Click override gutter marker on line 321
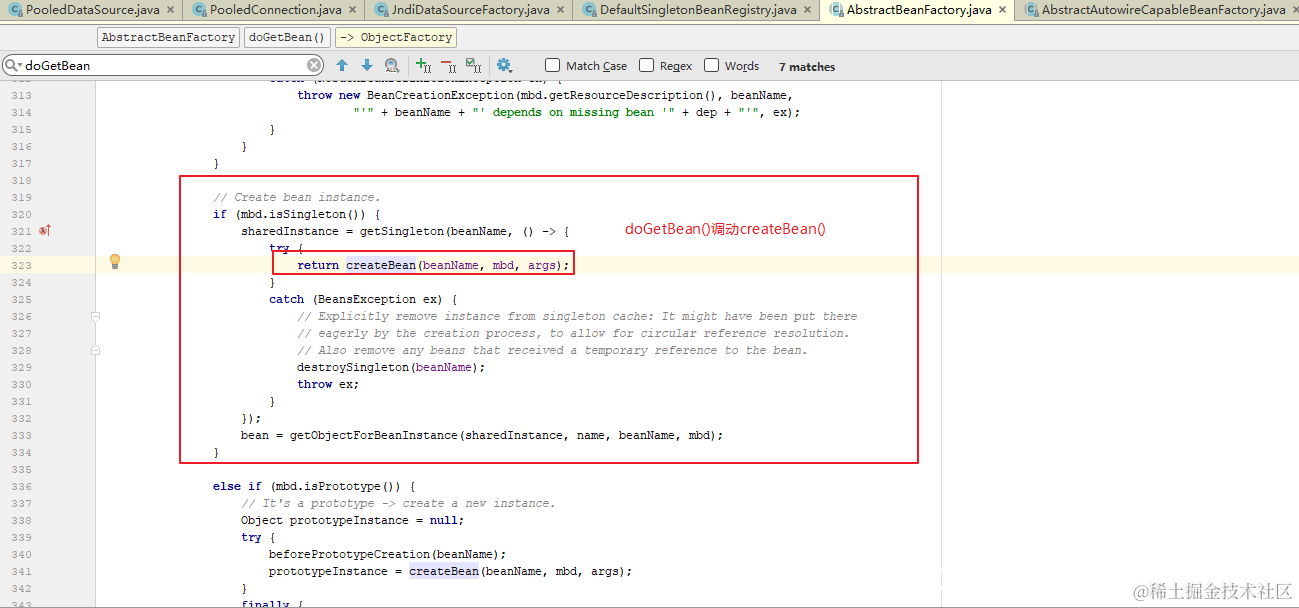Screen dimensions: 1299x608 pos(45,231)
